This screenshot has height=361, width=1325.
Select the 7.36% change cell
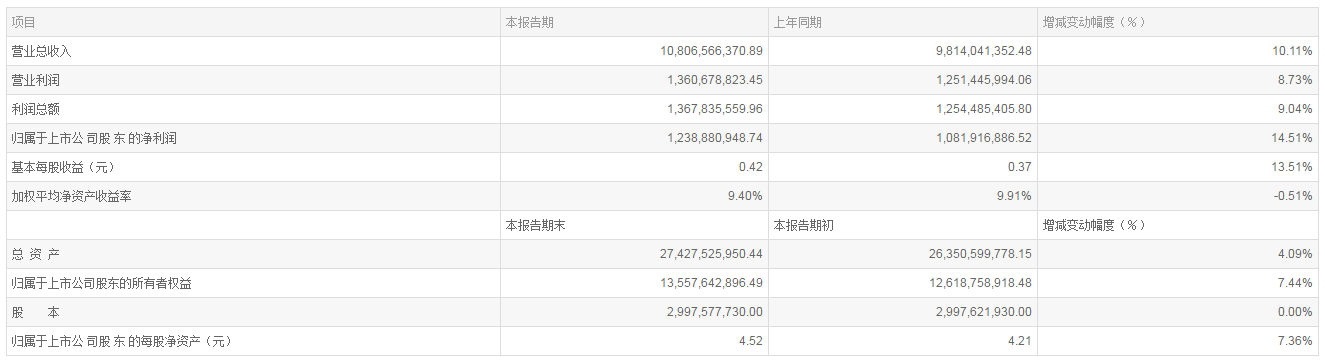pyautogui.click(x=1294, y=341)
